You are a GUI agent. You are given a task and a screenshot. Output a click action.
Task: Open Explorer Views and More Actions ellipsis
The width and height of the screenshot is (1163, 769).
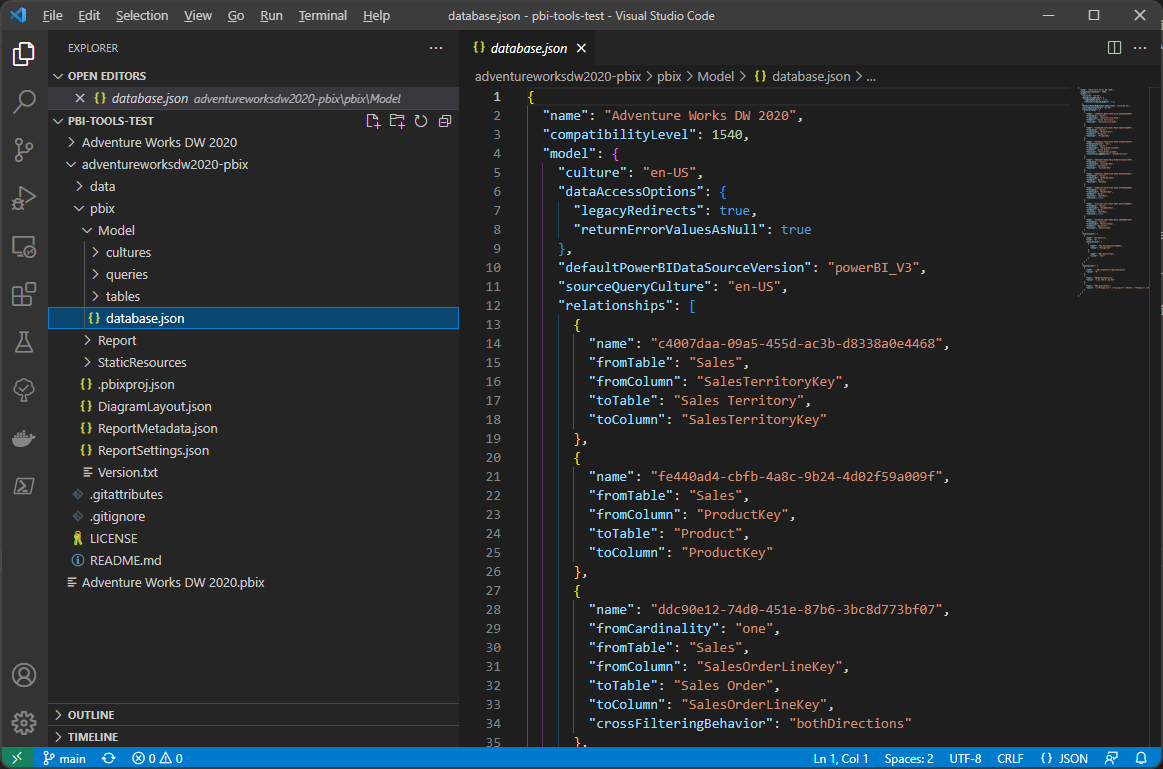coord(436,48)
